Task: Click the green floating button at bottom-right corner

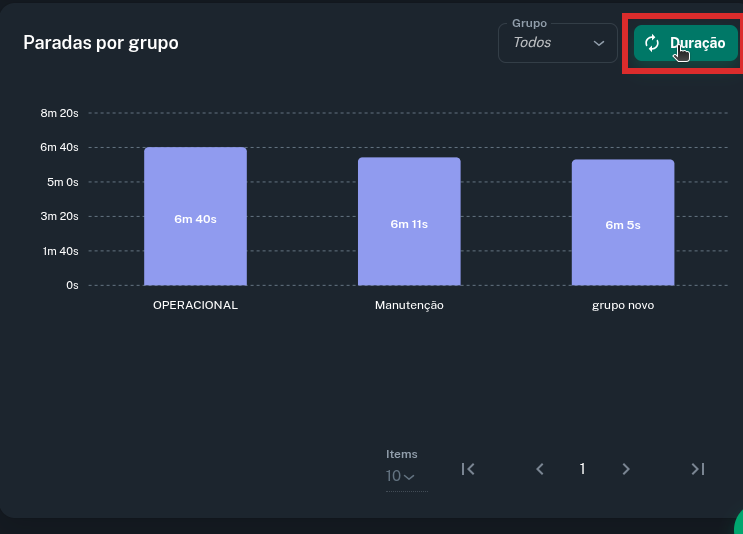Action: pyautogui.click(x=738, y=524)
